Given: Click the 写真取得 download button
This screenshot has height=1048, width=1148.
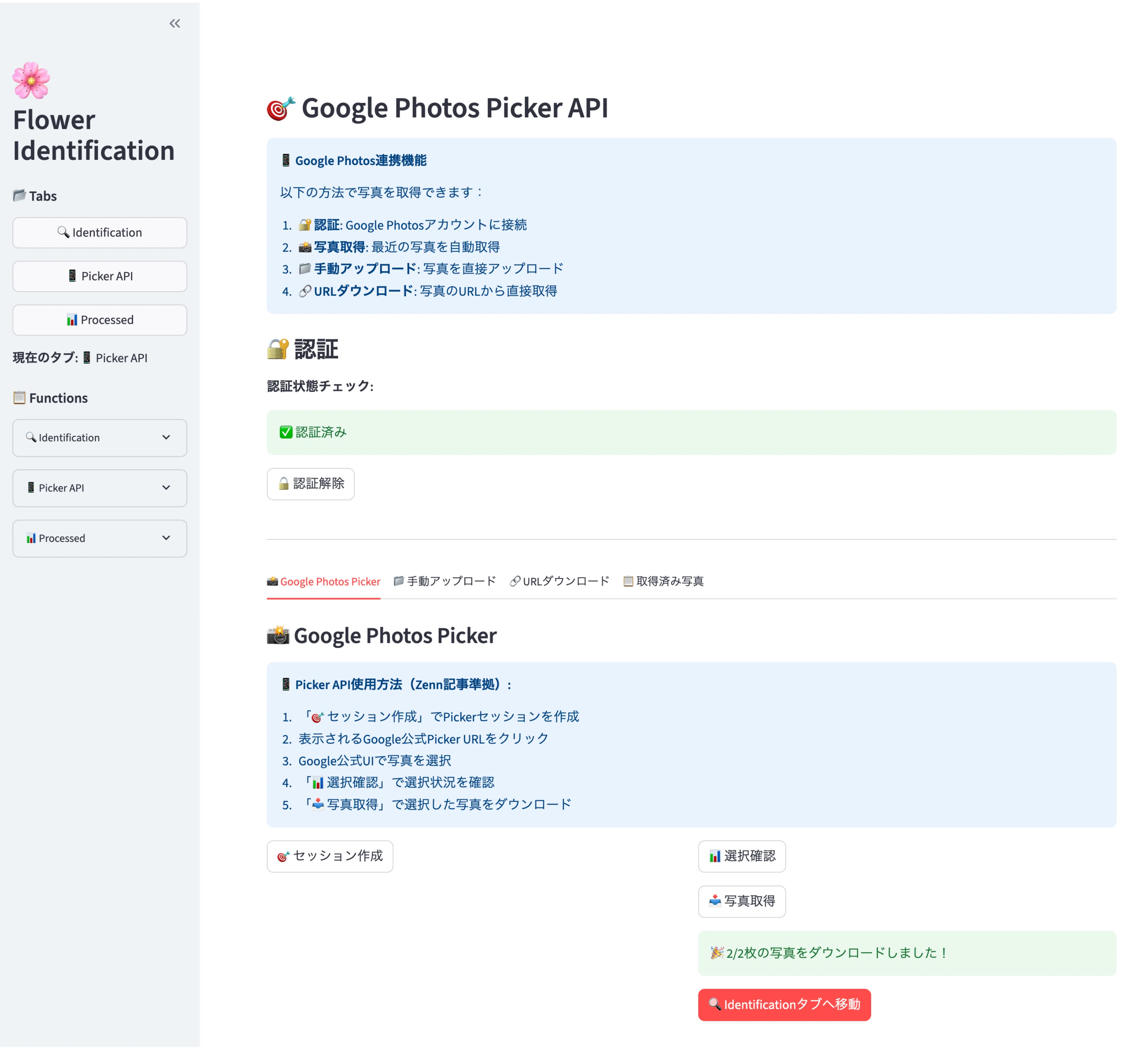Looking at the screenshot, I should pyautogui.click(x=741, y=901).
